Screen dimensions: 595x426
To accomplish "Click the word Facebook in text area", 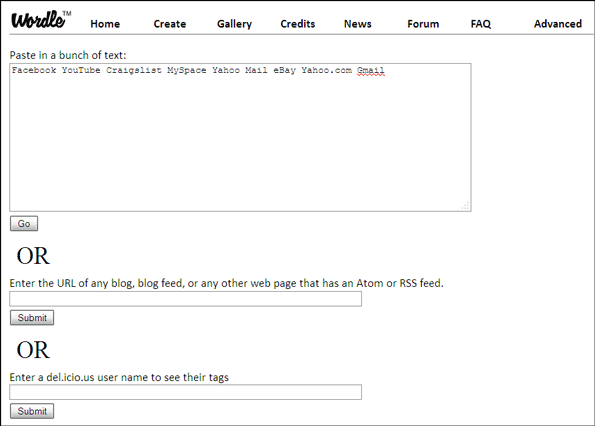I will pyautogui.click(x=34, y=70).
